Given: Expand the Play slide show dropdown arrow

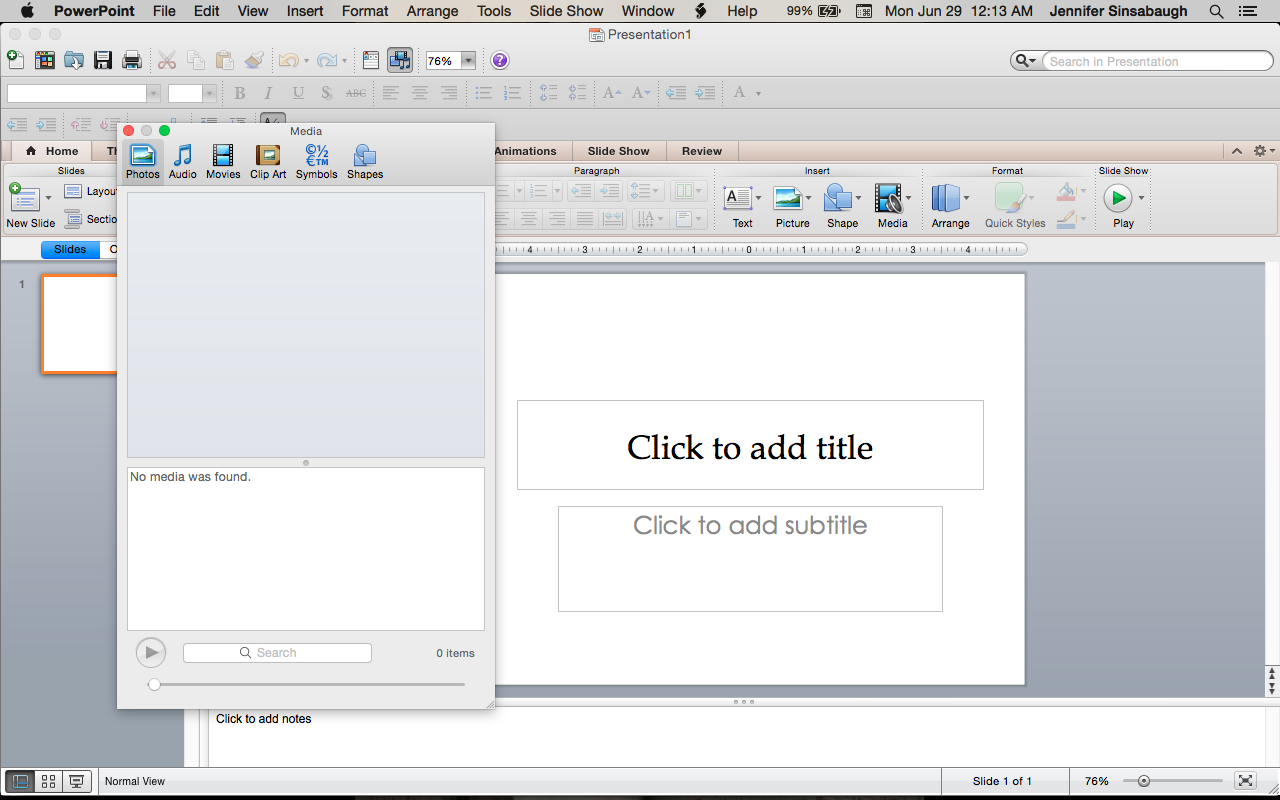Looking at the screenshot, I should [x=1141, y=198].
